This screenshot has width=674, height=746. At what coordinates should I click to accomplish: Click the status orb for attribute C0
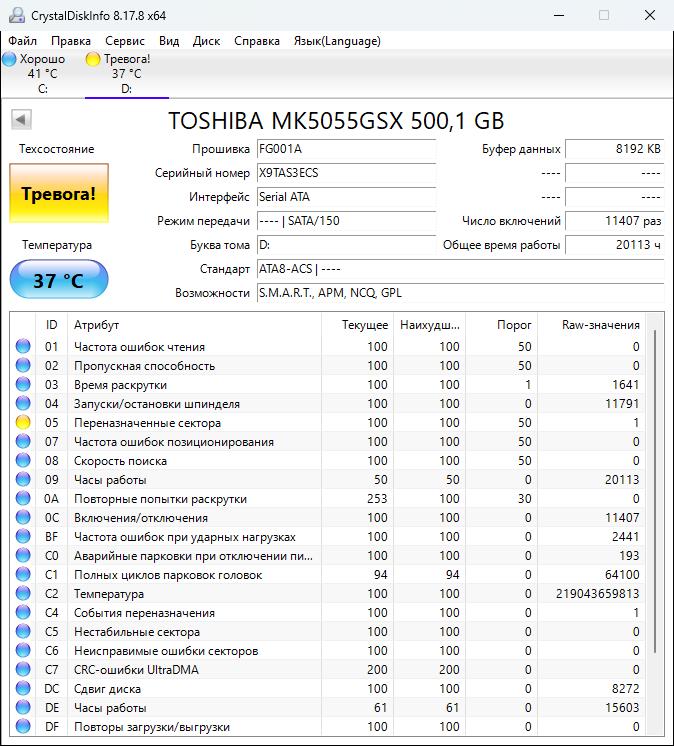23,556
